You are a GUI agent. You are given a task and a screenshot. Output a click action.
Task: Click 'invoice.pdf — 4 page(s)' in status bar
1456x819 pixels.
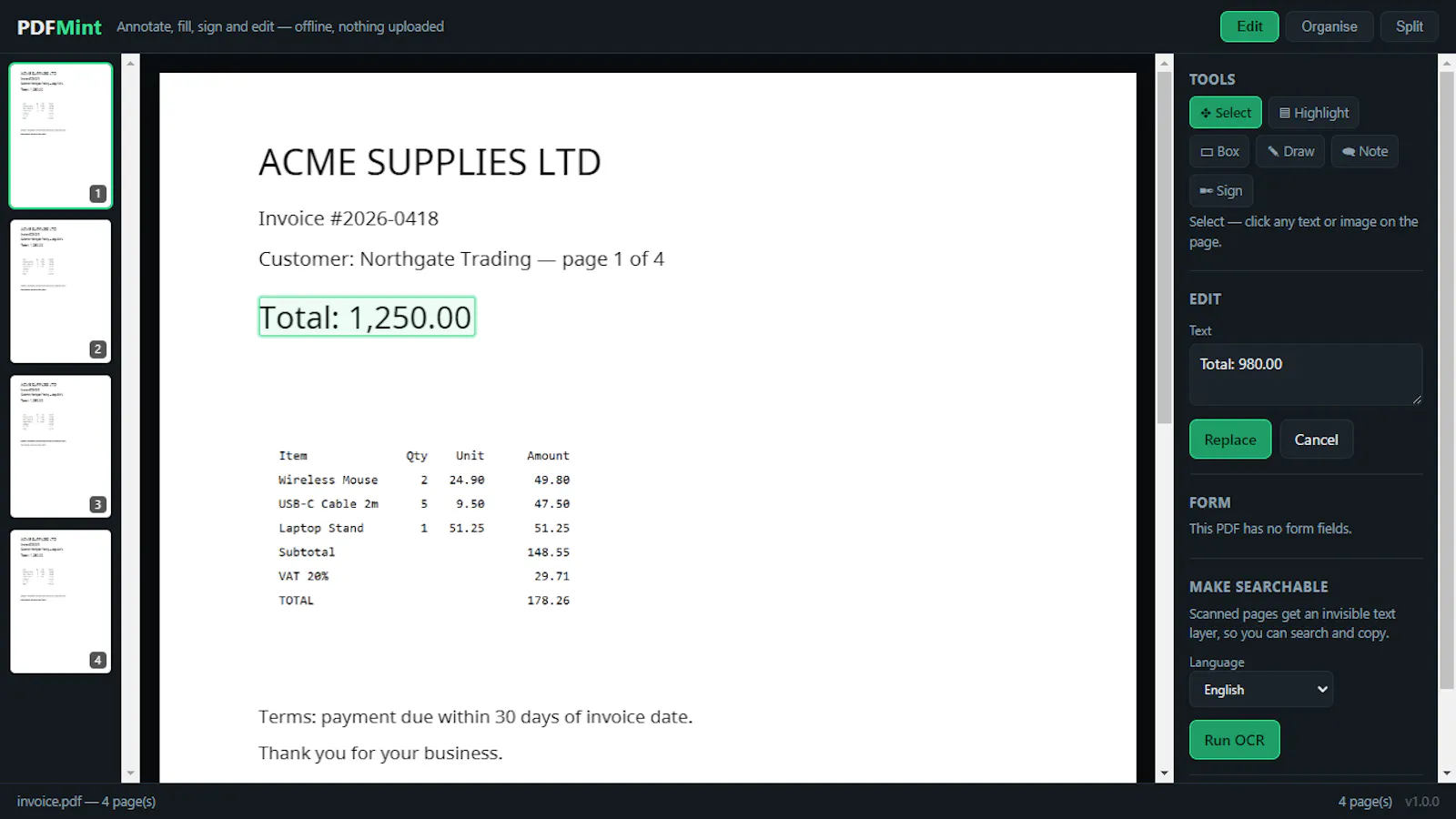[x=86, y=802]
